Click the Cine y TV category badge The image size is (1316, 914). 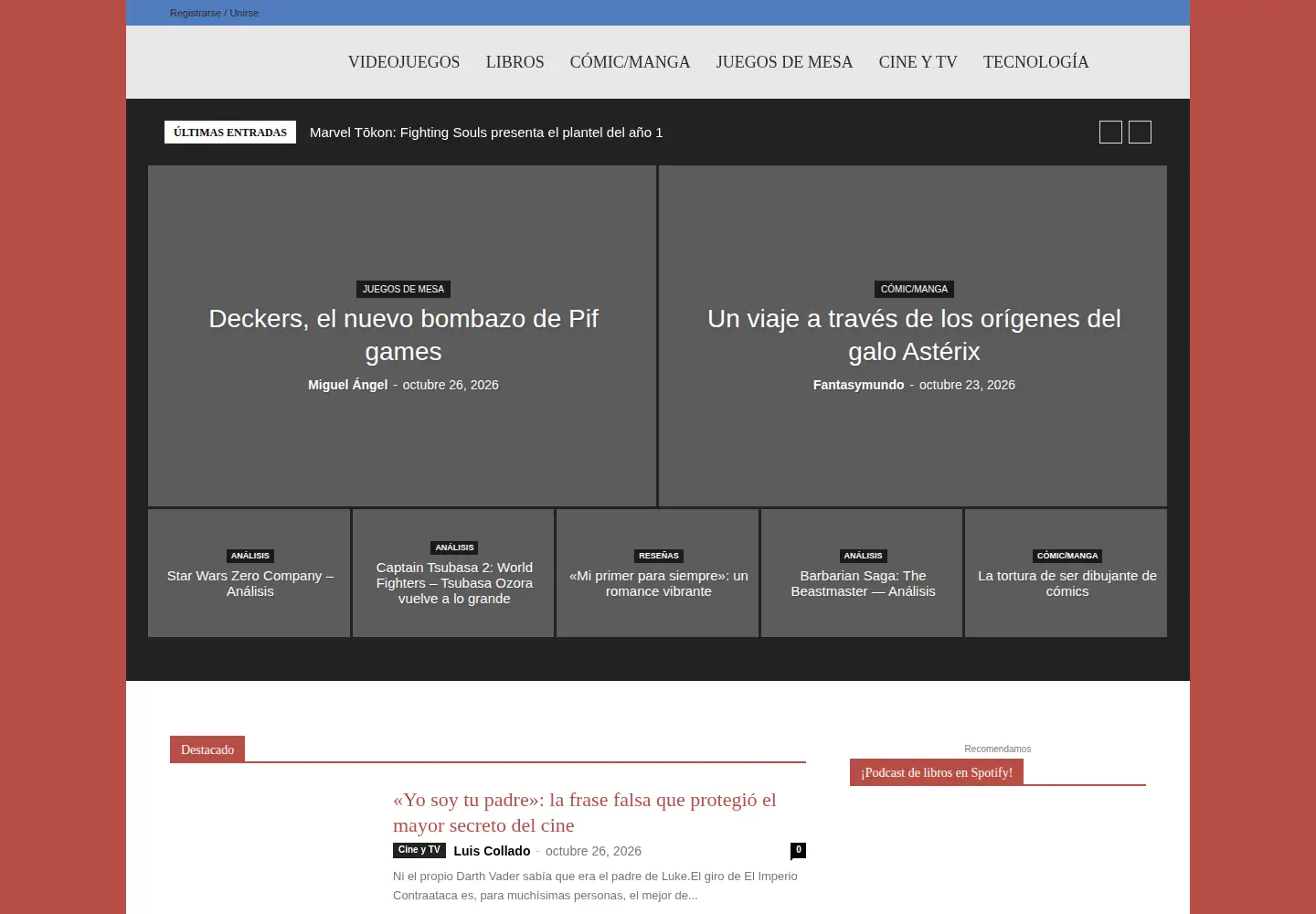pyautogui.click(x=419, y=850)
